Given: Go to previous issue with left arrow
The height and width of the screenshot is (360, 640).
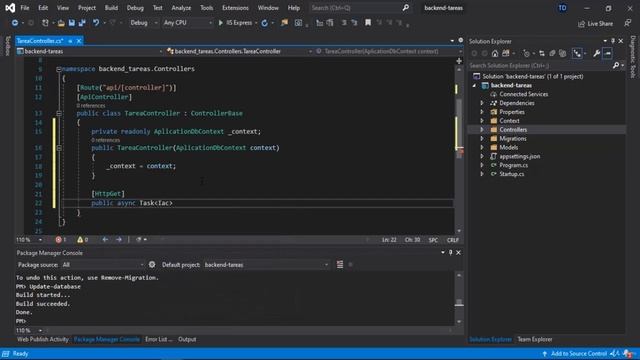Looking at the screenshot, I should pyautogui.click(x=105, y=240).
